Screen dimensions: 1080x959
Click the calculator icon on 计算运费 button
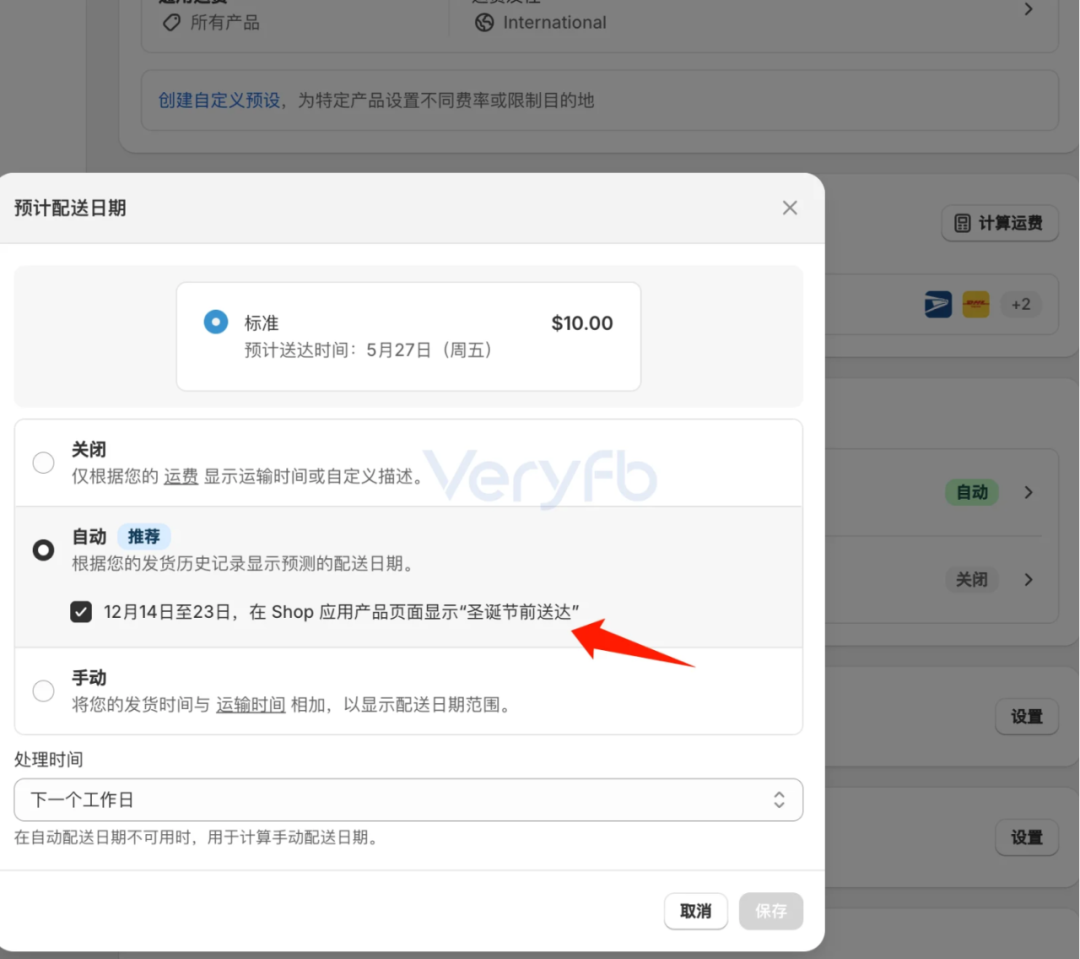961,223
